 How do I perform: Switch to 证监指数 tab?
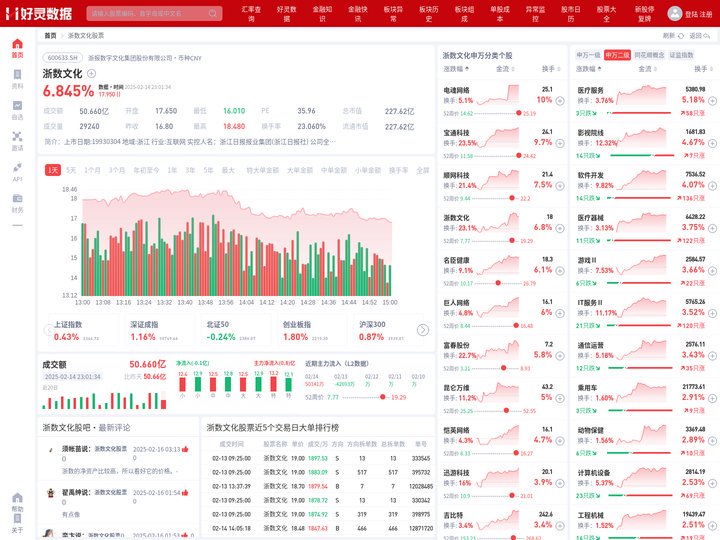point(681,55)
